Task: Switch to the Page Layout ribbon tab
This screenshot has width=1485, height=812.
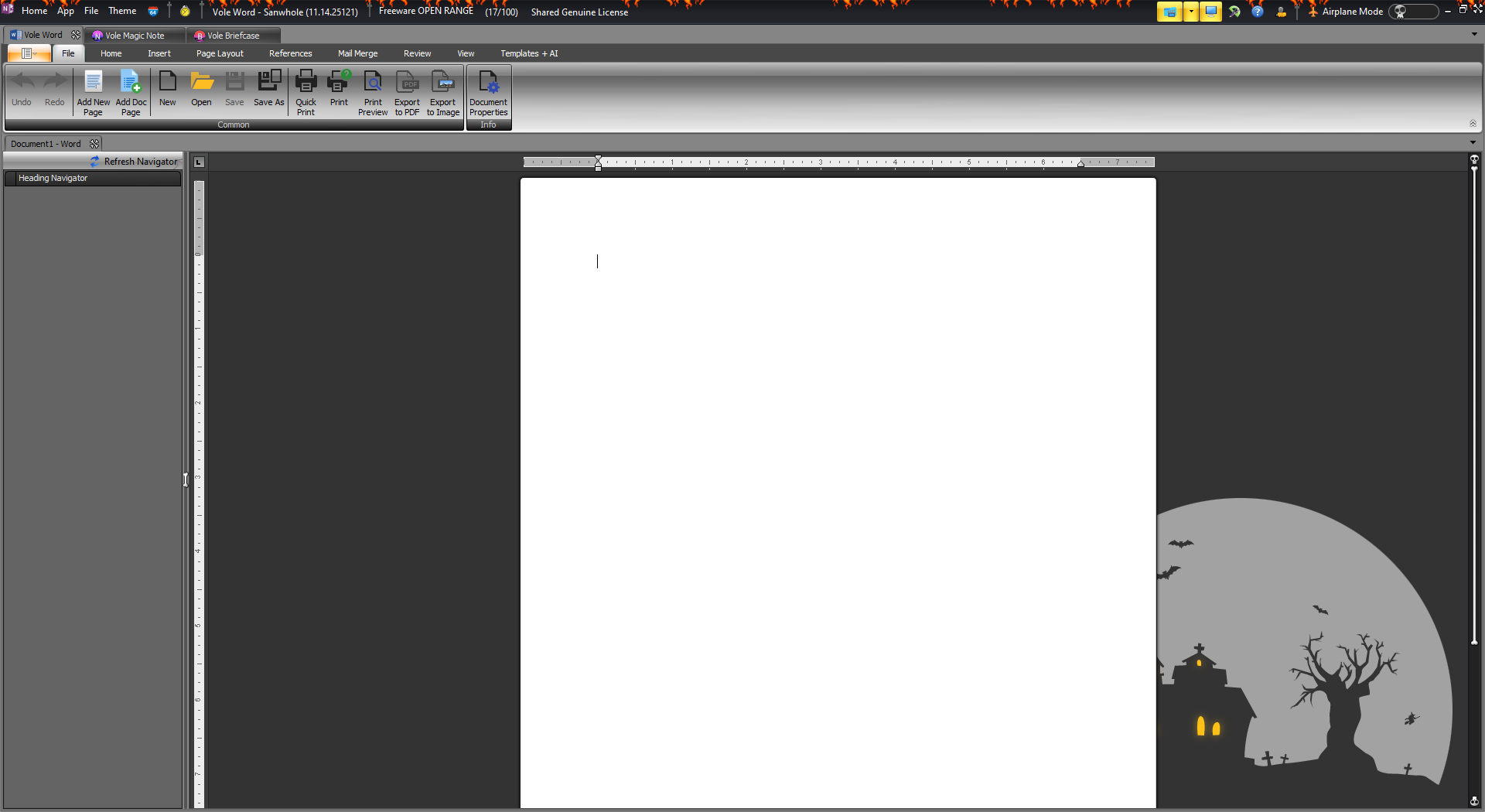Action: pyautogui.click(x=220, y=53)
